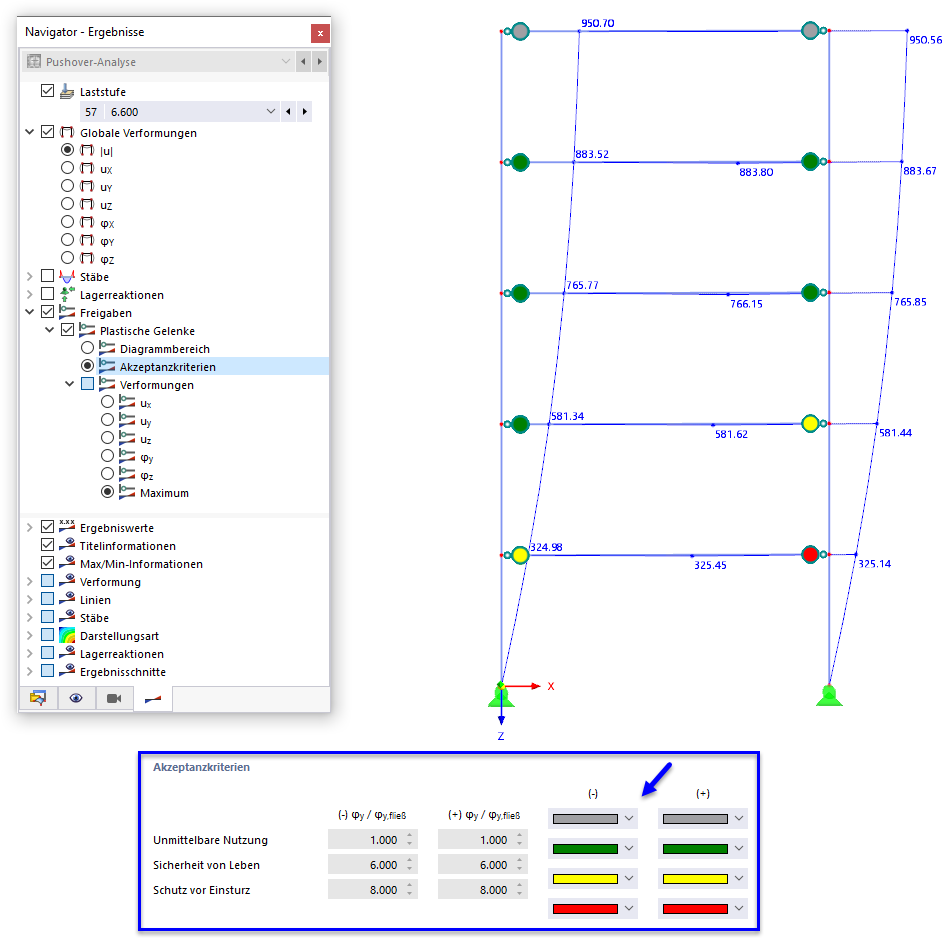Expand the Ergebnisschnitte node
942x938 pixels.
(x=29, y=671)
